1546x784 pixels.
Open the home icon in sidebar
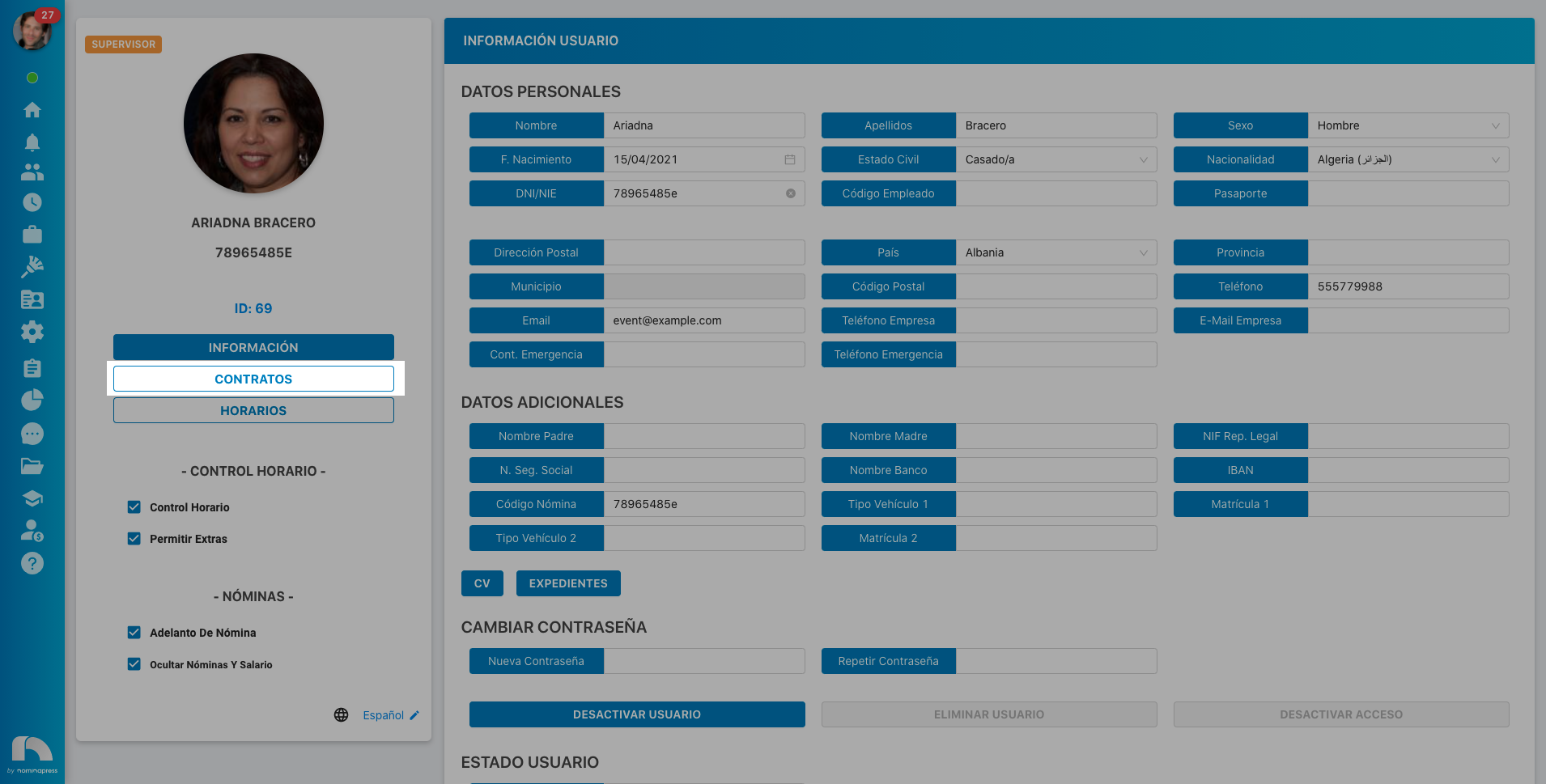tap(32, 110)
